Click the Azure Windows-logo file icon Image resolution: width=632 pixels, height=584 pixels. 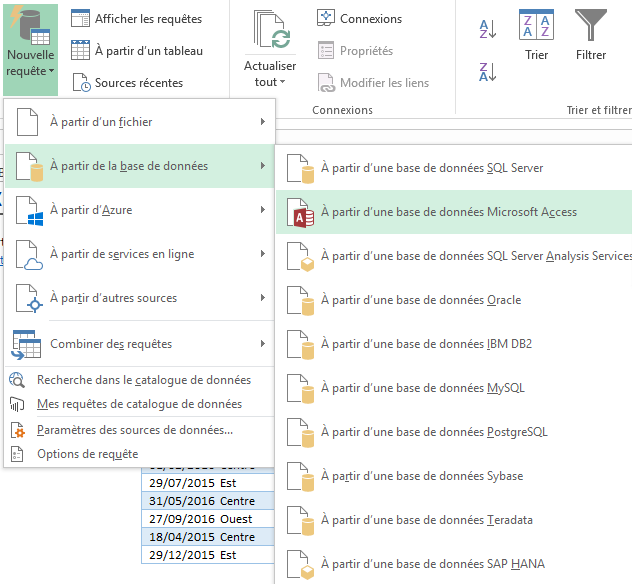(29, 210)
